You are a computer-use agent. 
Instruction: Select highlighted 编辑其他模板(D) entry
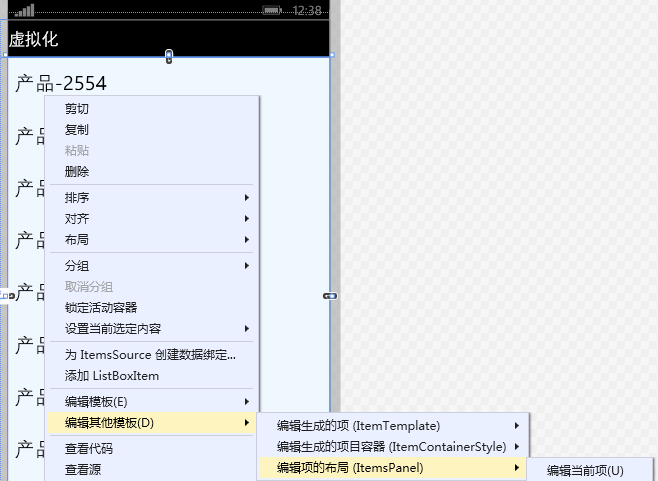151,423
